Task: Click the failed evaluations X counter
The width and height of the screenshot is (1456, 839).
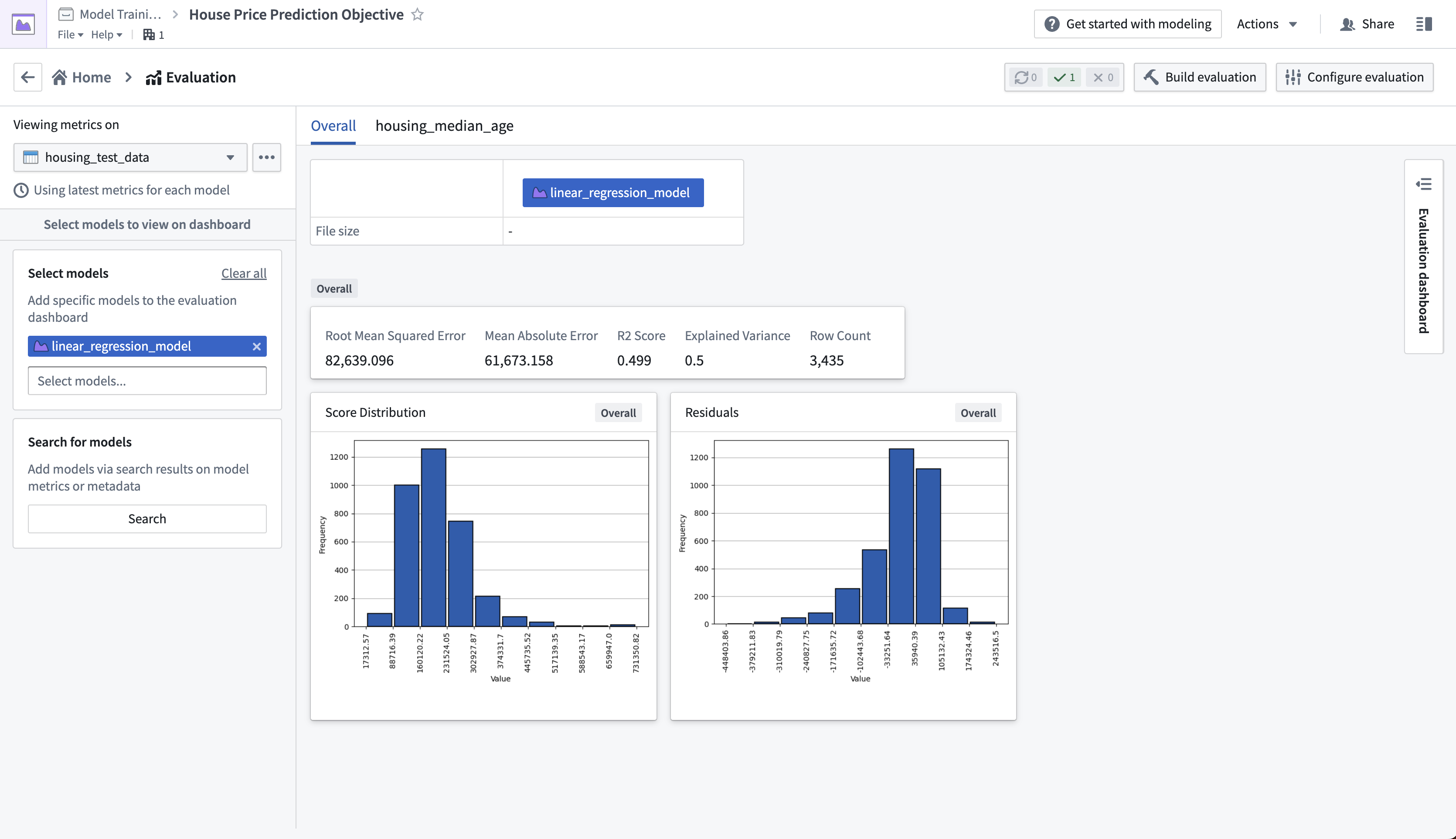Action: click(x=1103, y=77)
